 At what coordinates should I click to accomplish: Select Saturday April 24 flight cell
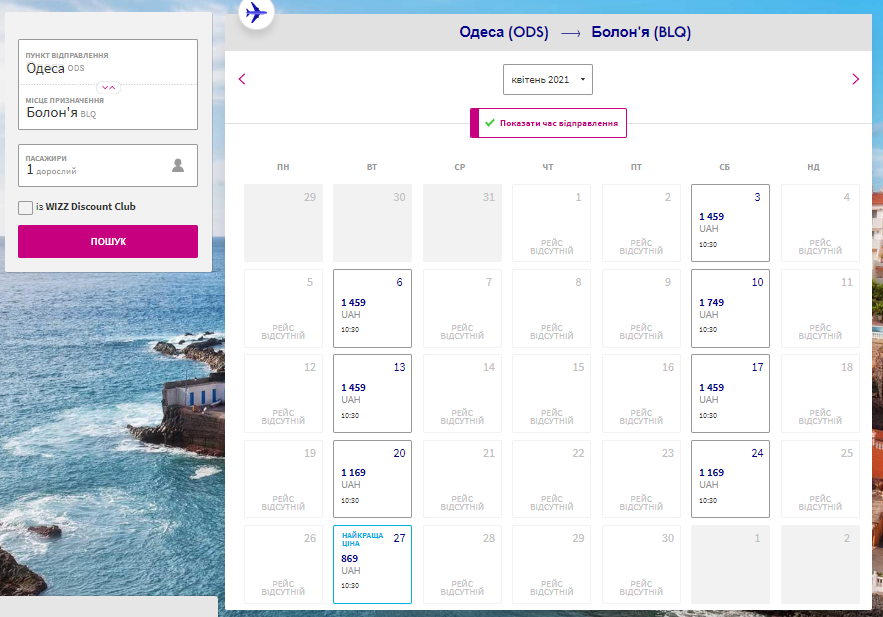[x=730, y=479]
